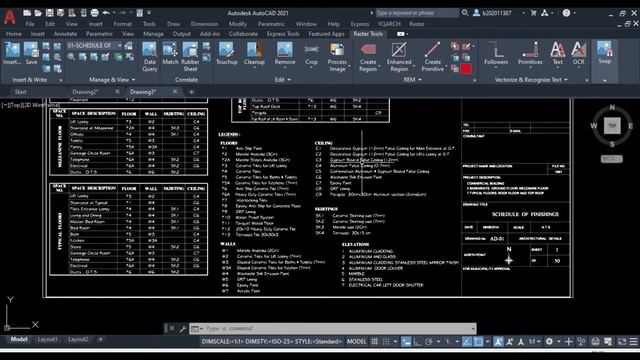Toggle ortho mode in status bar

pos(417,342)
